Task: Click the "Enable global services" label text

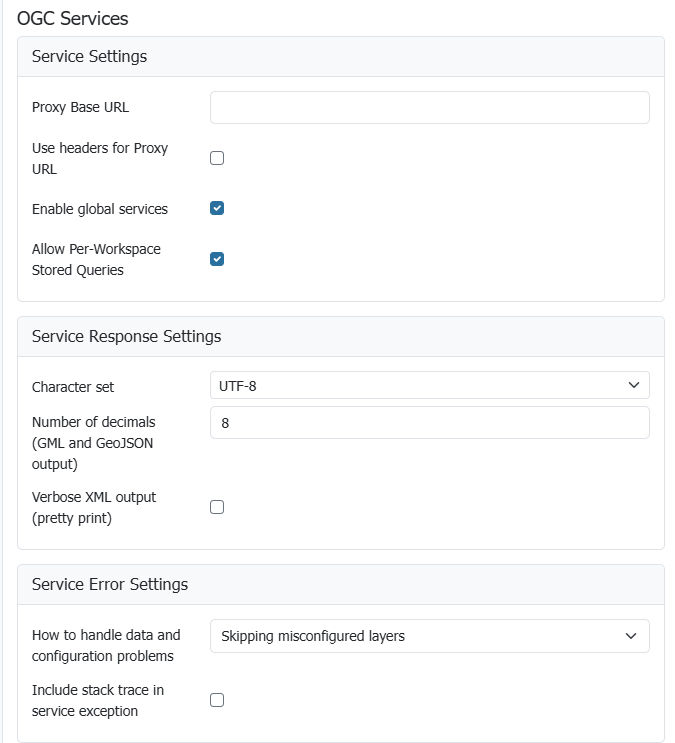Action: [x=100, y=209]
